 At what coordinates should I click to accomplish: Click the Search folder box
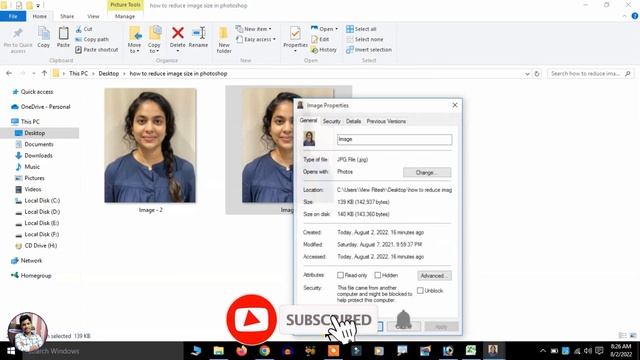pyautogui.click(x=590, y=74)
